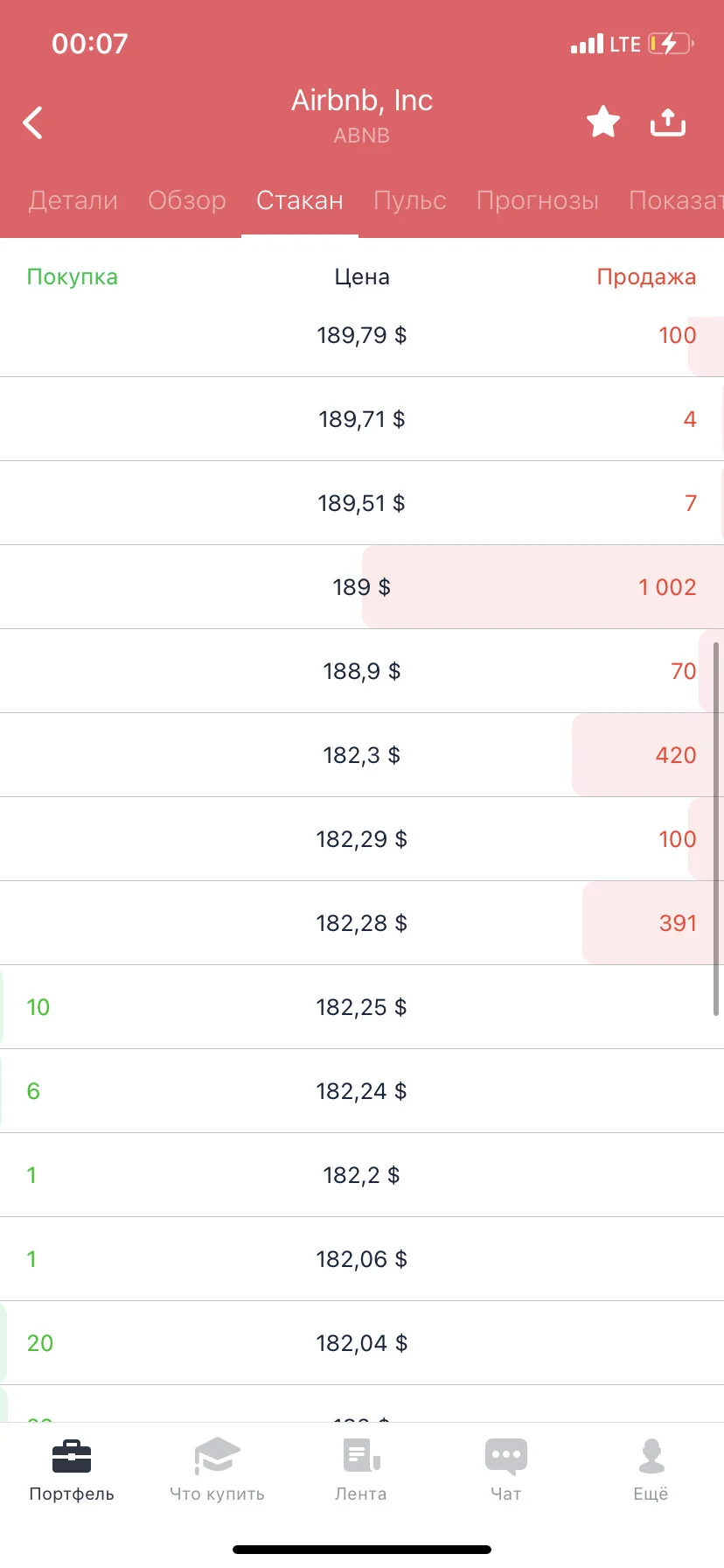Select the Стакан tab
This screenshot has width=724, height=1568.
[300, 200]
